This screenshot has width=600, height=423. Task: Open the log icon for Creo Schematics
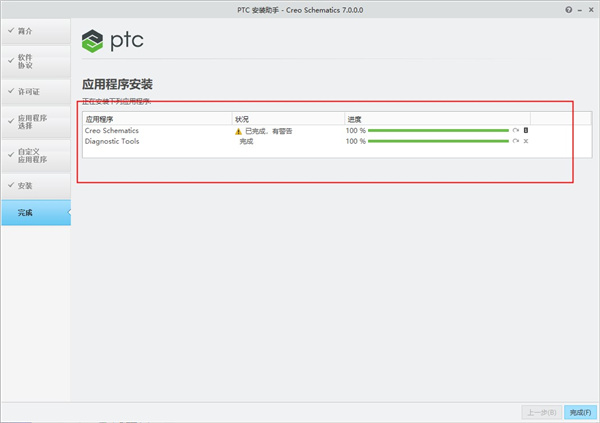[x=526, y=131]
